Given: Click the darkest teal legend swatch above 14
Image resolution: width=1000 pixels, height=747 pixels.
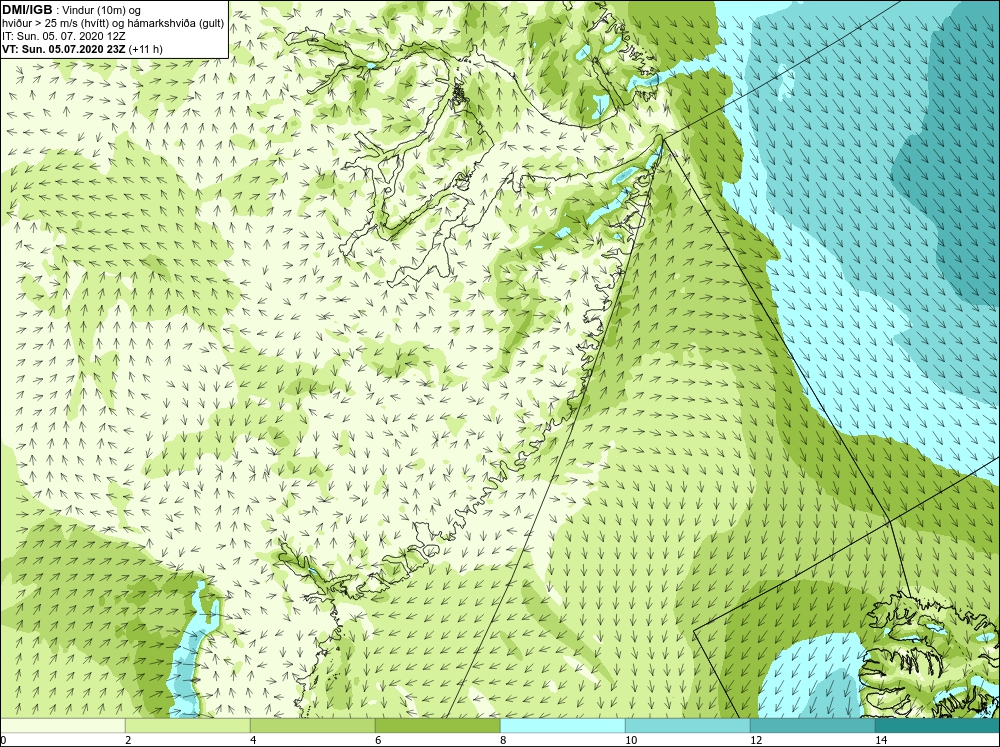Looking at the screenshot, I should [x=937, y=725].
